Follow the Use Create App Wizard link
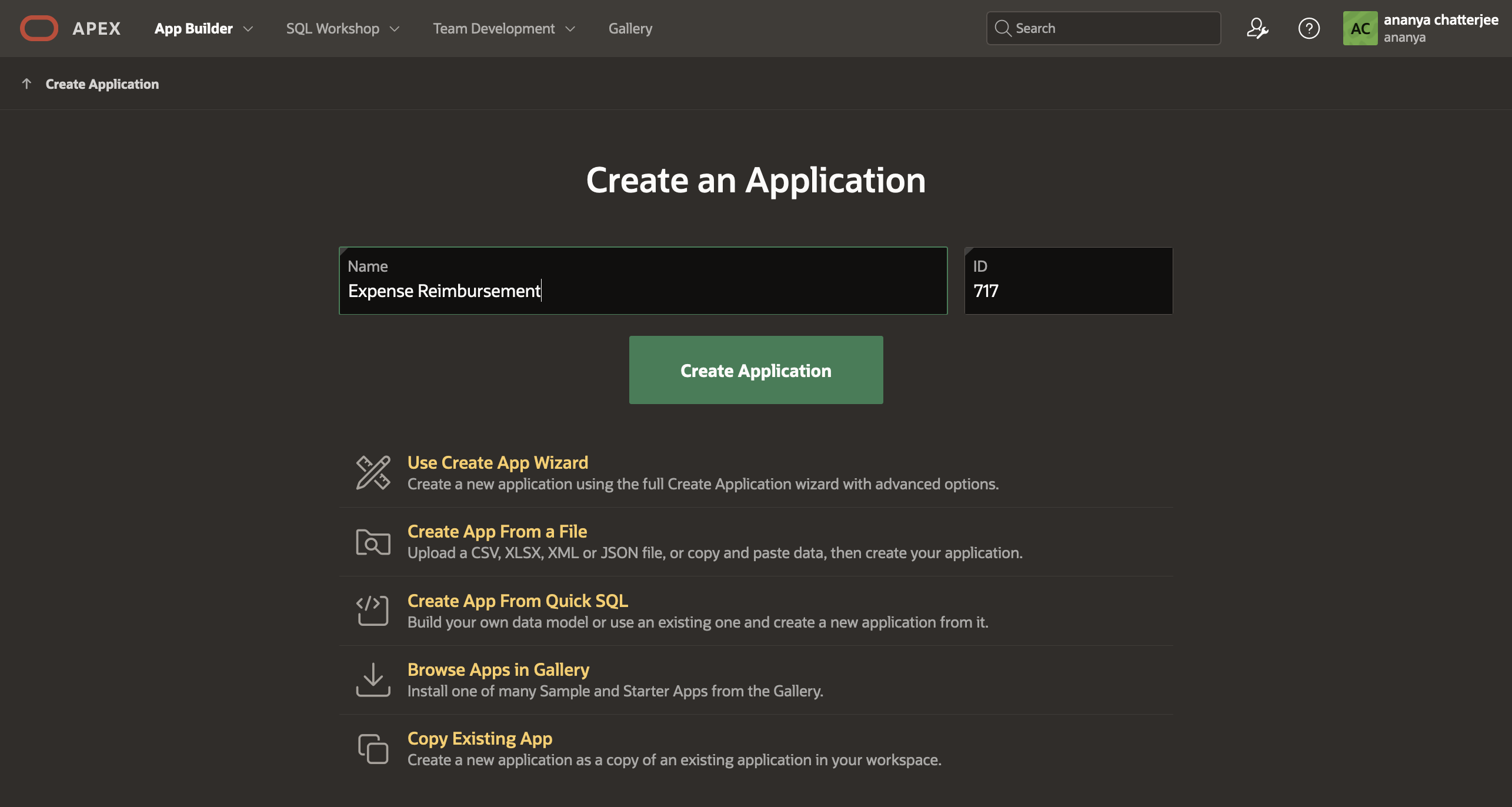This screenshot has height=807, width=1512. pos(498,462)
